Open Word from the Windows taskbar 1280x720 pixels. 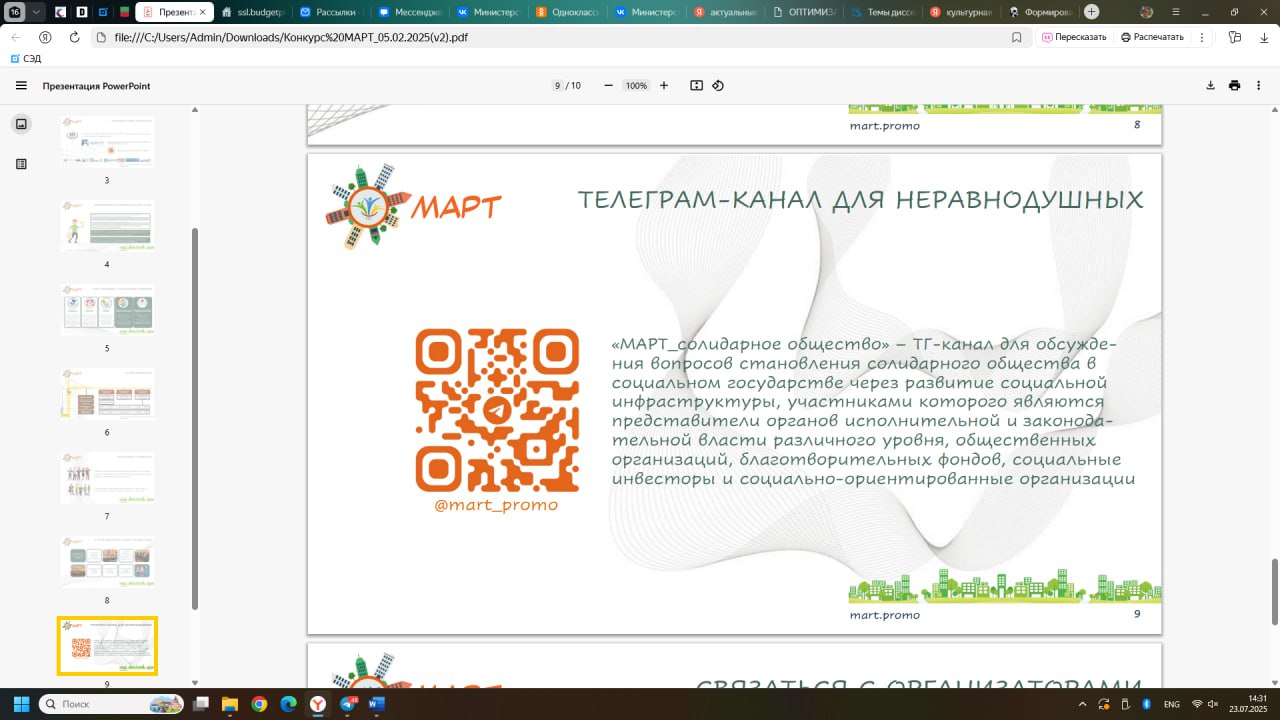[376, 704]
